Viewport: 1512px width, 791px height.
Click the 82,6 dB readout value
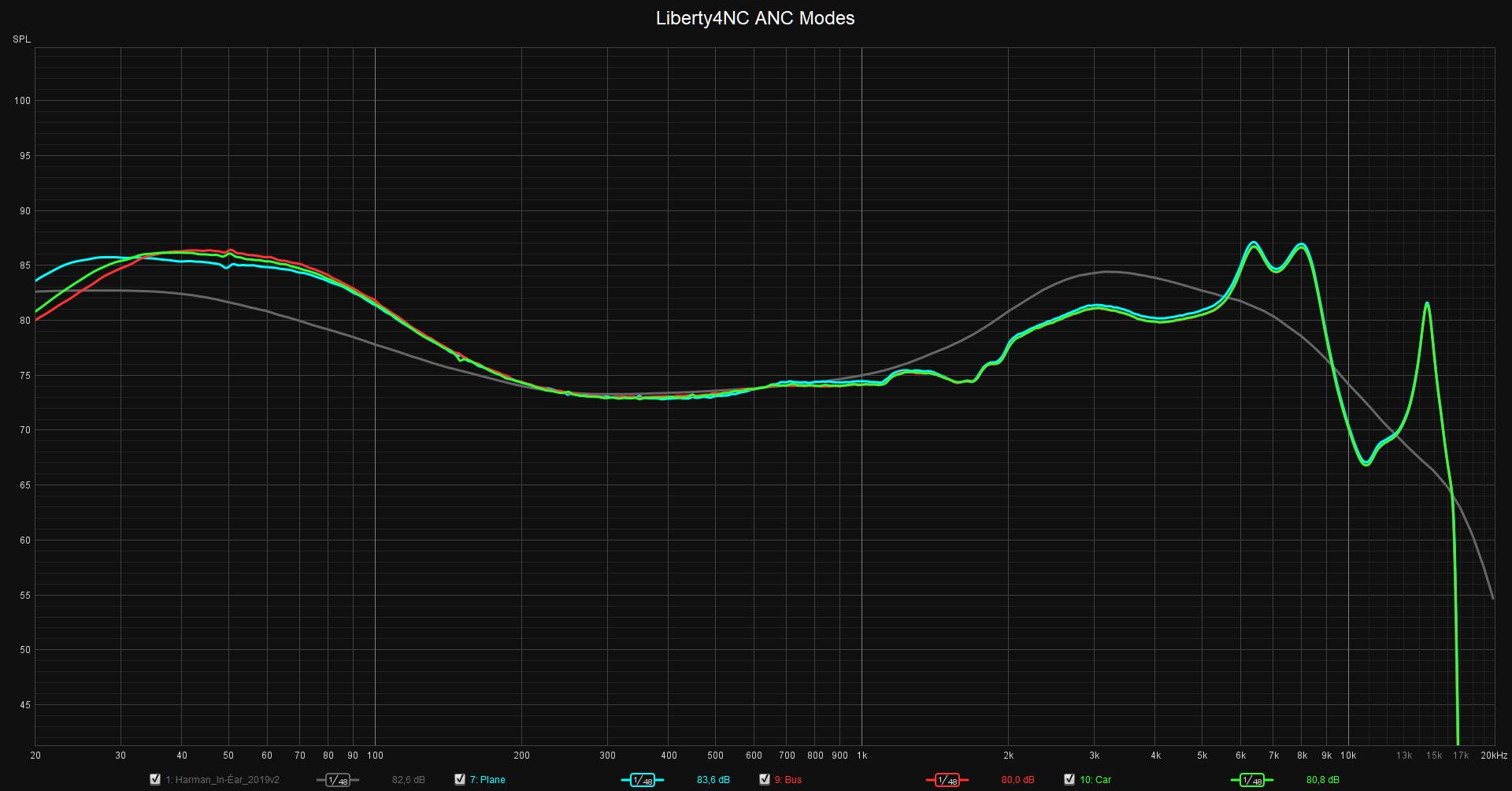(409, 780)
